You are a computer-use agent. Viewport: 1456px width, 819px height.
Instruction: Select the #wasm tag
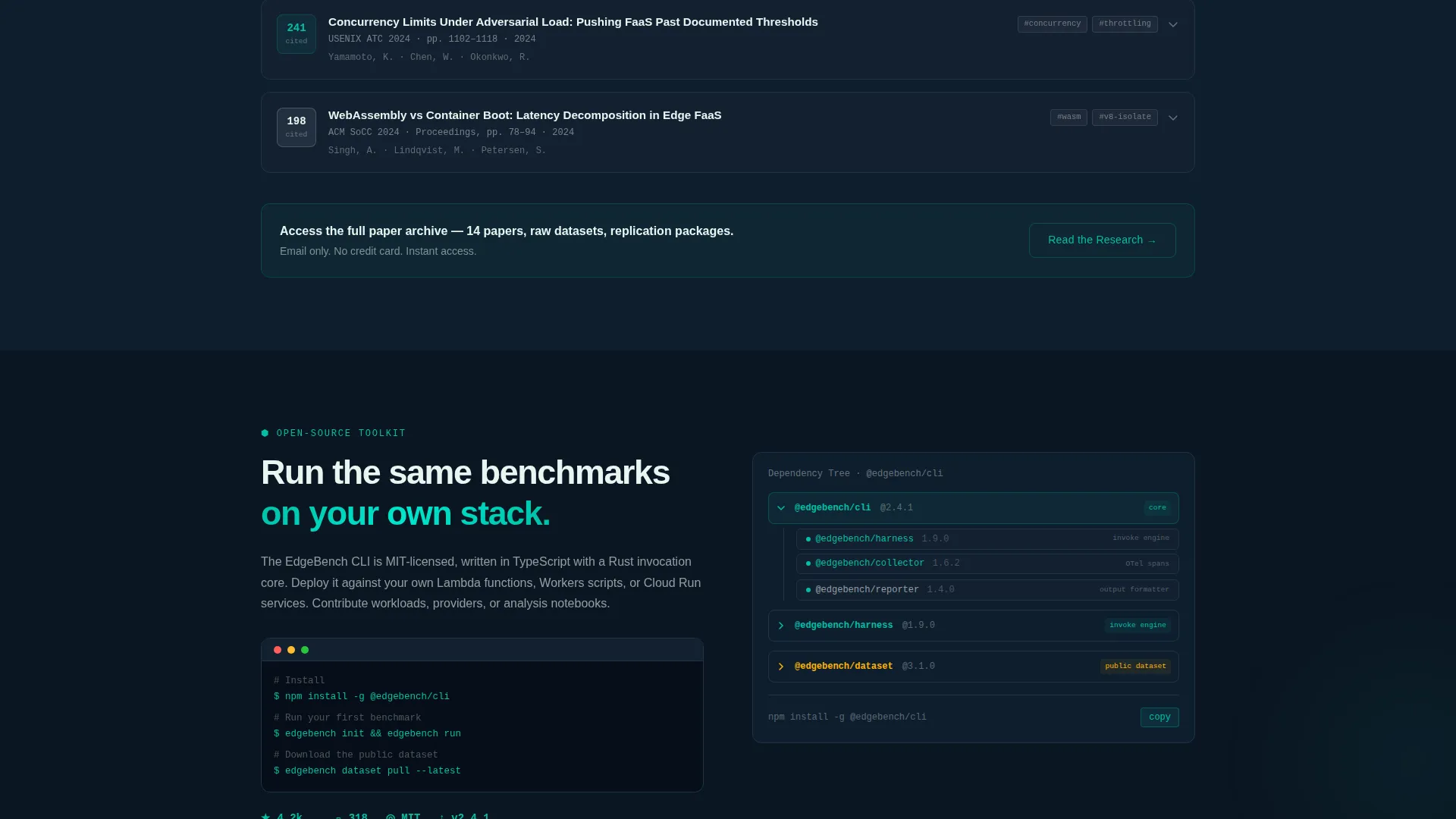point(1068,117)
